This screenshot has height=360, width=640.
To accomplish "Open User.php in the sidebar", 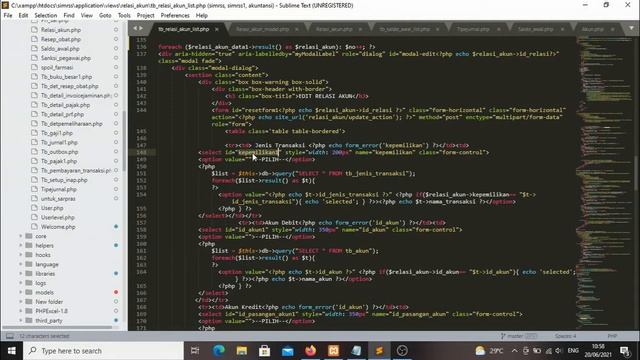I will (52, 209).
